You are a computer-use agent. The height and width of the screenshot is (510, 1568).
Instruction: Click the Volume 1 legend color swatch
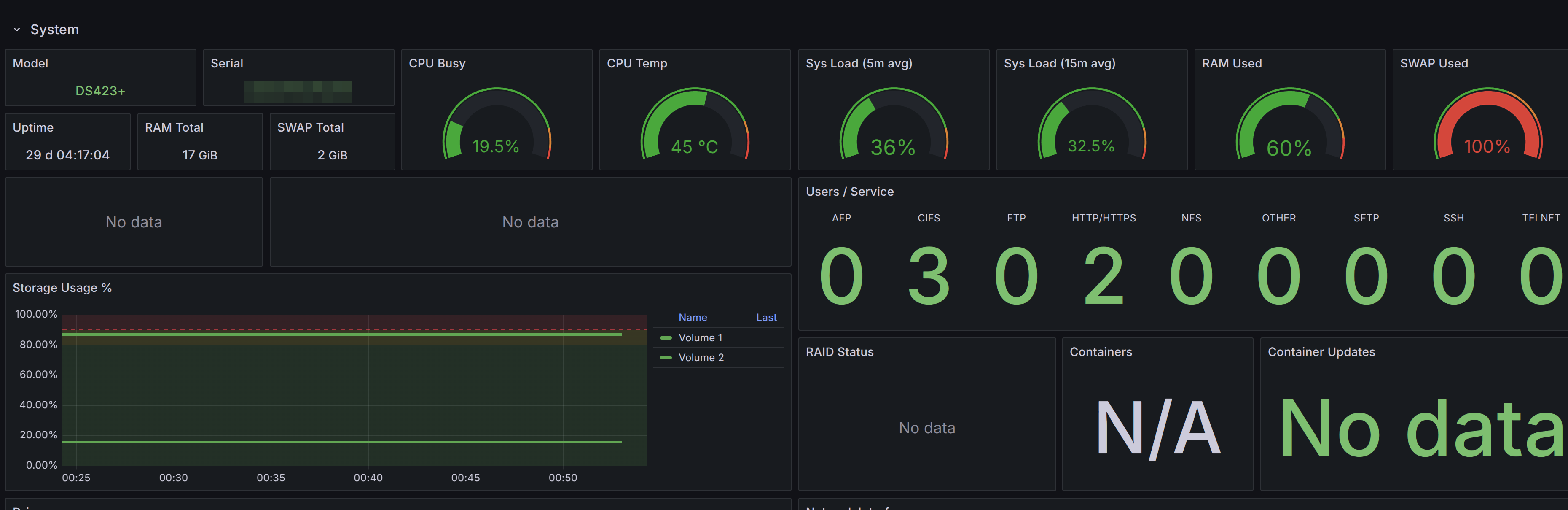(666, 337)
